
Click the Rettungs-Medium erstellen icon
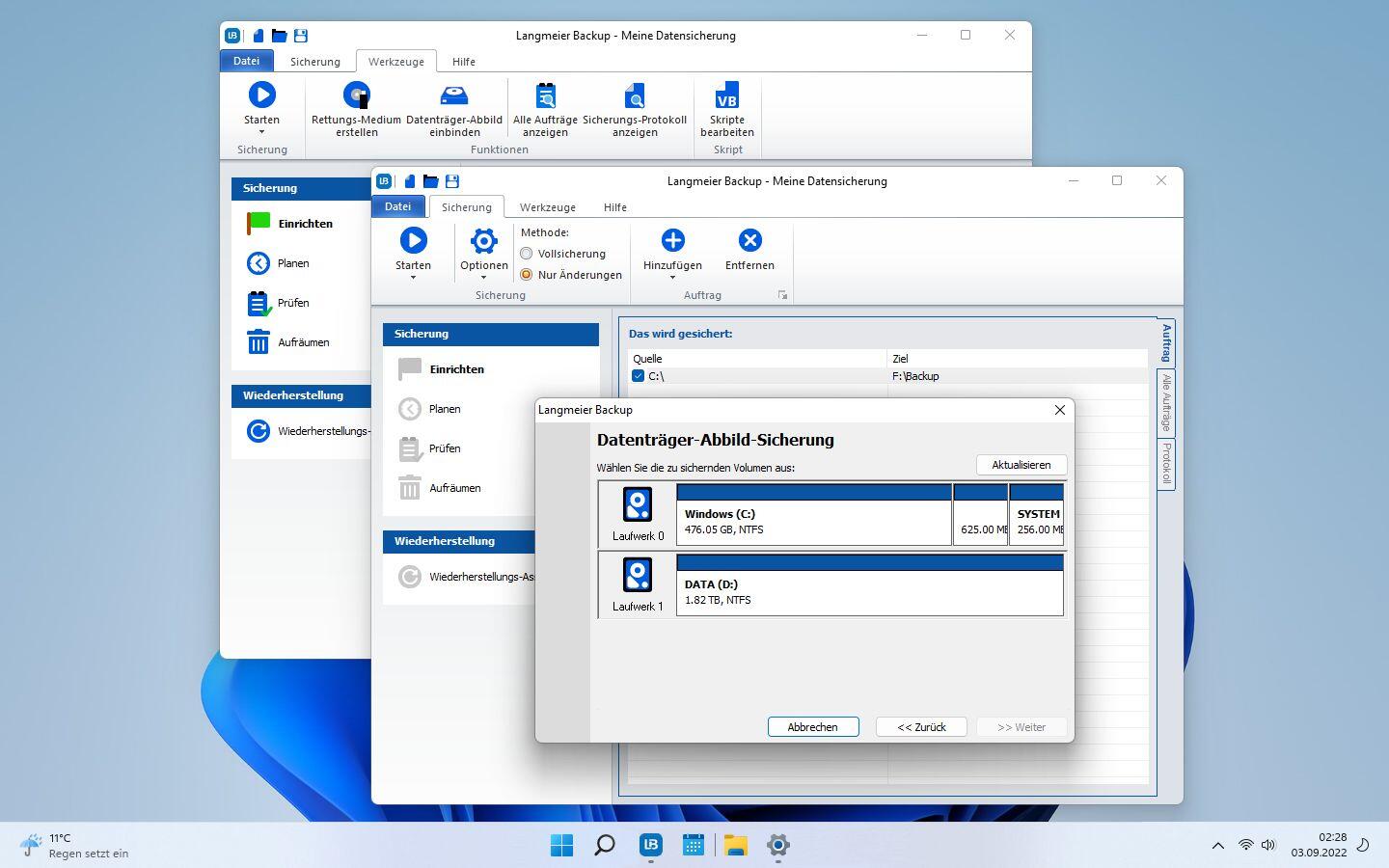pyautogui.click(x=356, y=95)
